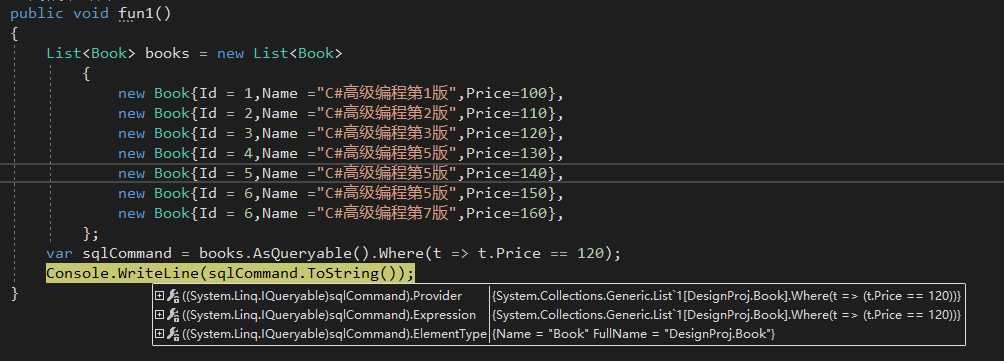Click the property icon beside Expression
Screen dimensions: 1004x361
click(173, 315)
